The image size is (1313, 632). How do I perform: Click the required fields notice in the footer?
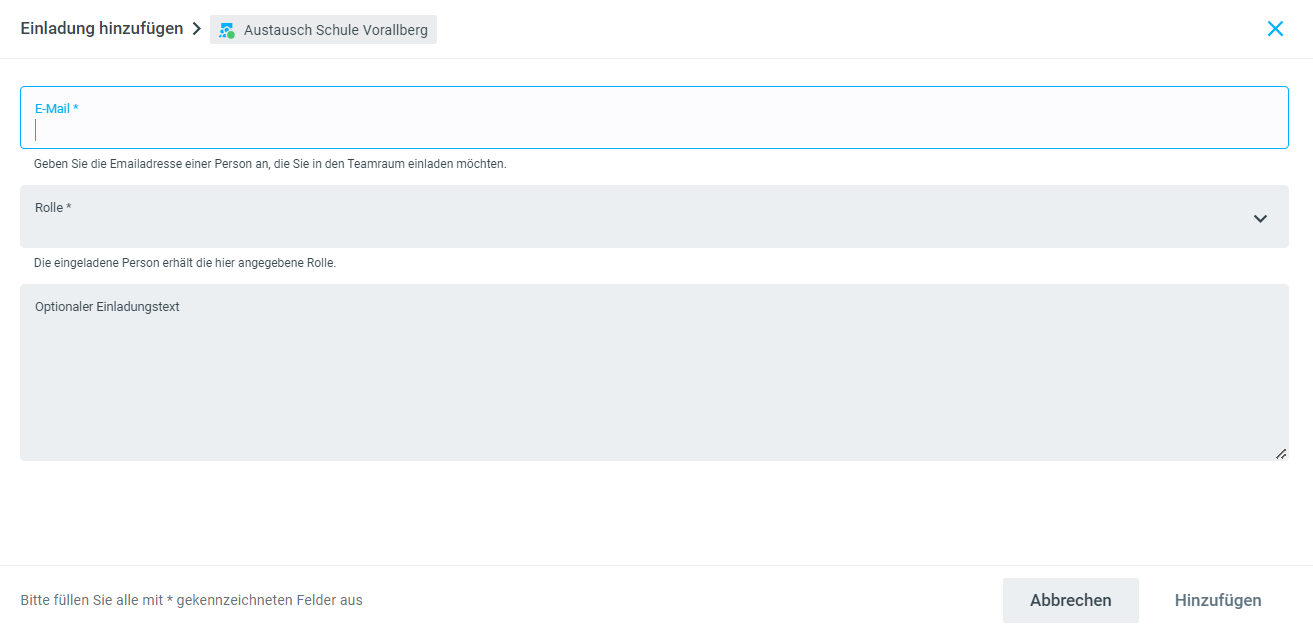pyautogui.click(x=191, y=600)
